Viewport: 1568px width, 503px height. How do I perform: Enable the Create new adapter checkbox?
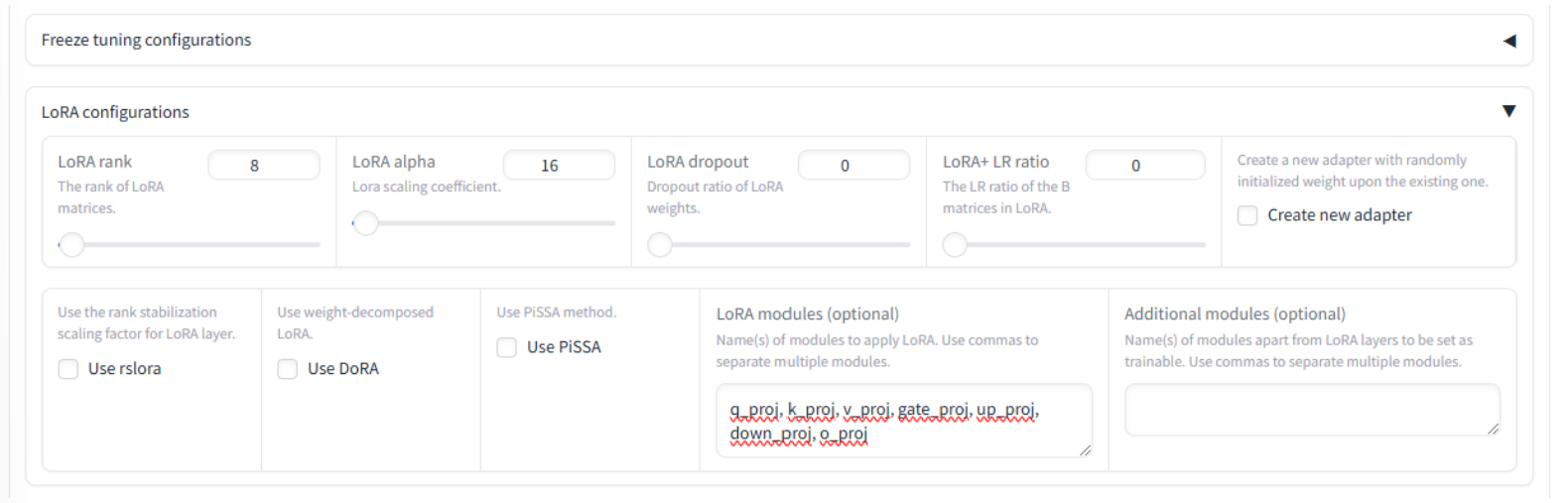[1247, 215]
